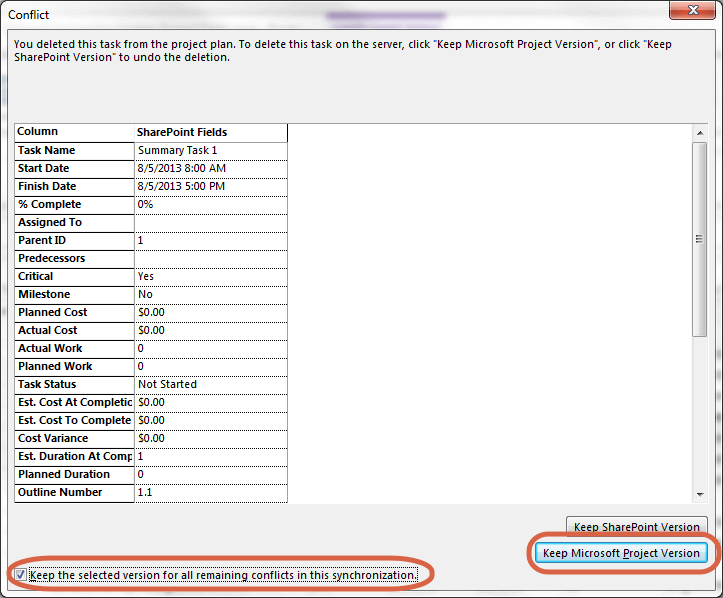This screenshot has width=723, height=598.
Task: Click the 'Column' header cell
Action: (x=74, y=132)
